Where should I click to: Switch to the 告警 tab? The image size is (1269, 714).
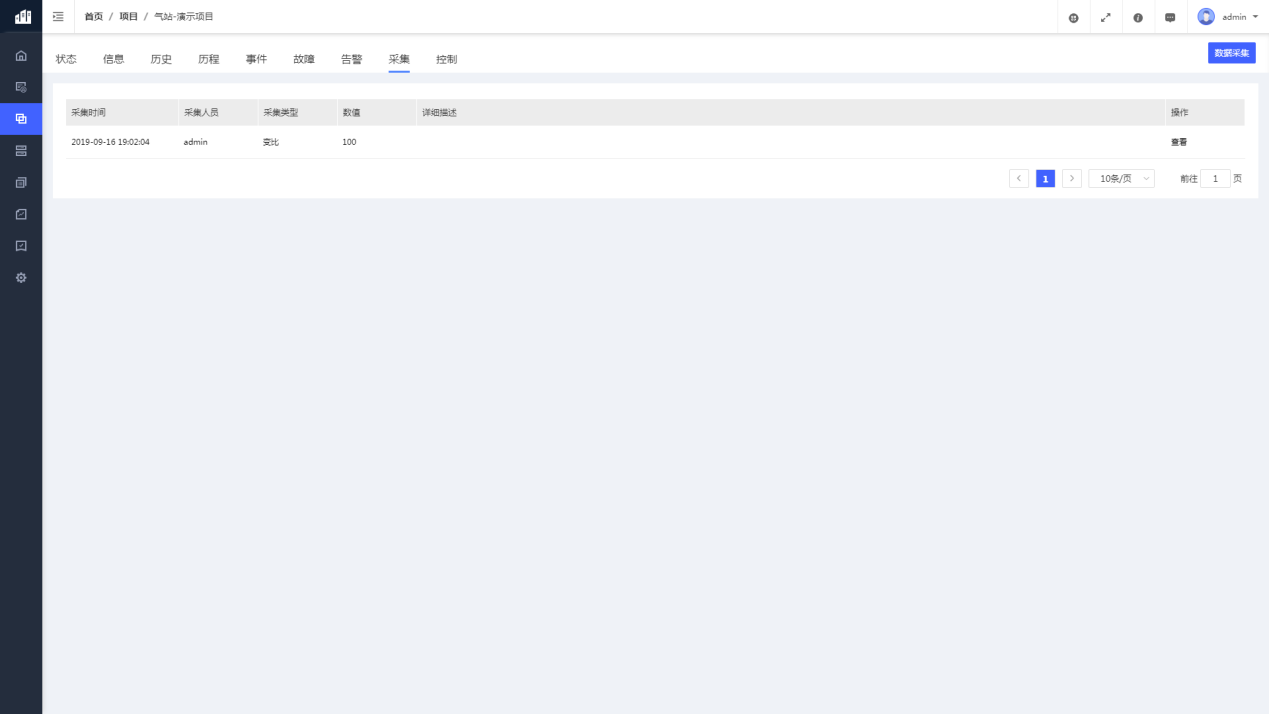tap(351, 59)
